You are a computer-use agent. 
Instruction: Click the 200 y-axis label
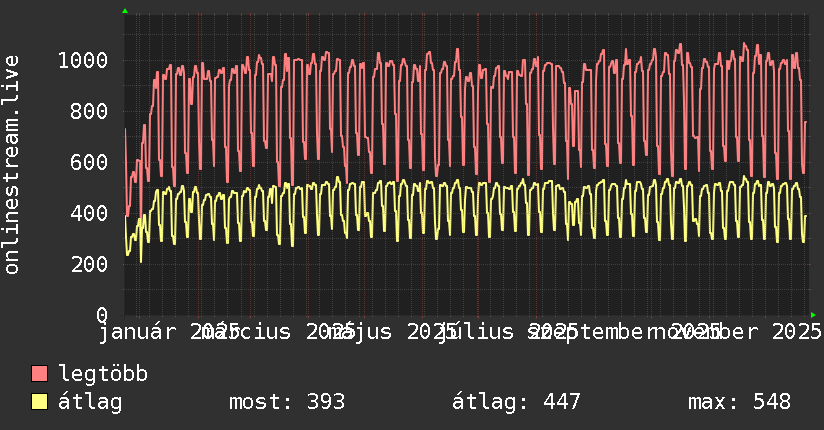[x=89, y=264]
